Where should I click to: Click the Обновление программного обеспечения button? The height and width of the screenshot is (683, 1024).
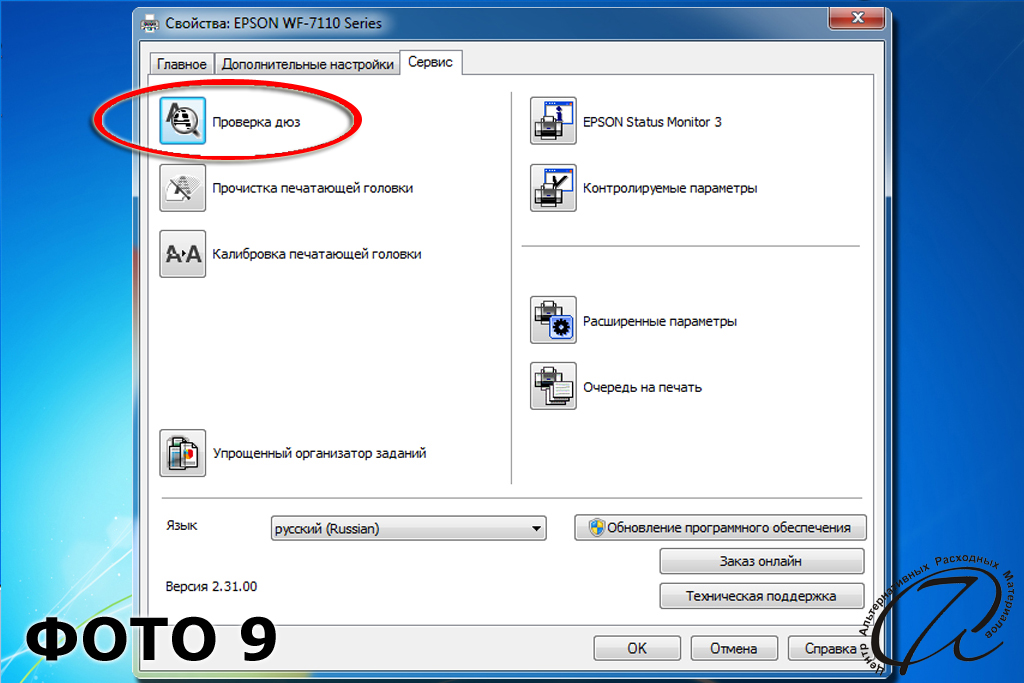[720, 528]
